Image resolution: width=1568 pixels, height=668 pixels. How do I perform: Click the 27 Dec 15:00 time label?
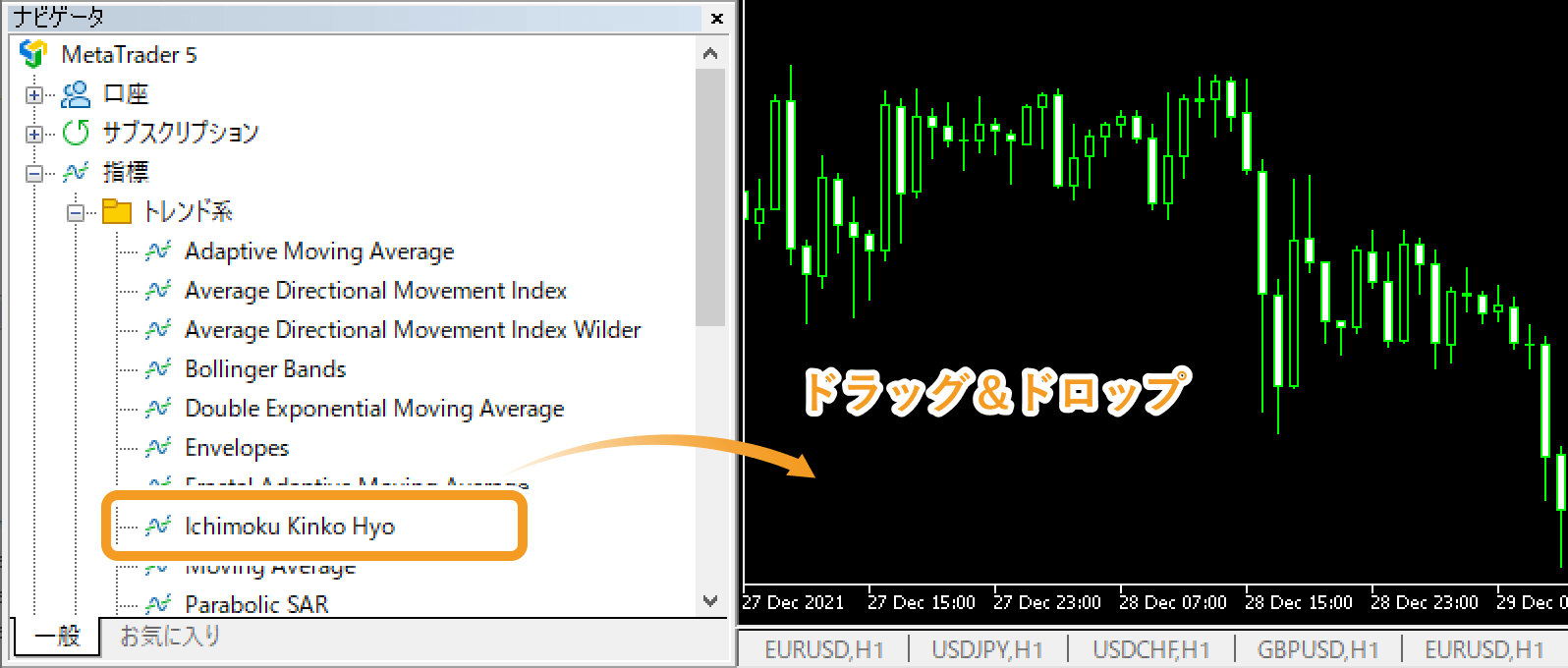pos(922,602)
